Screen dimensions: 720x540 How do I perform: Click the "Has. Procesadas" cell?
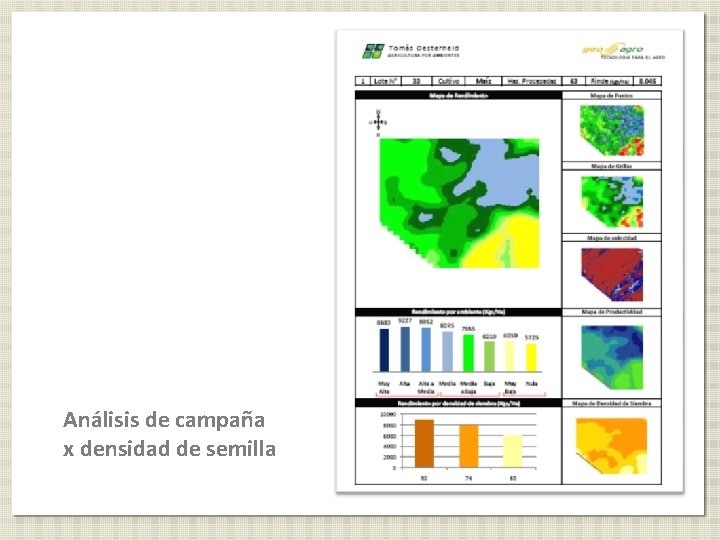532,81
